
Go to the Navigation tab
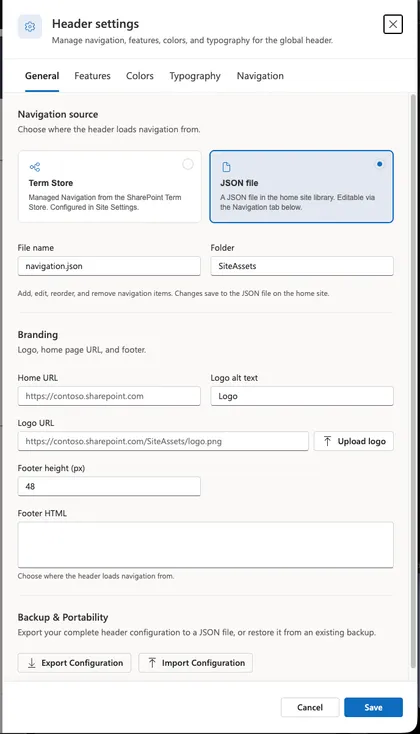click(260, 76)
